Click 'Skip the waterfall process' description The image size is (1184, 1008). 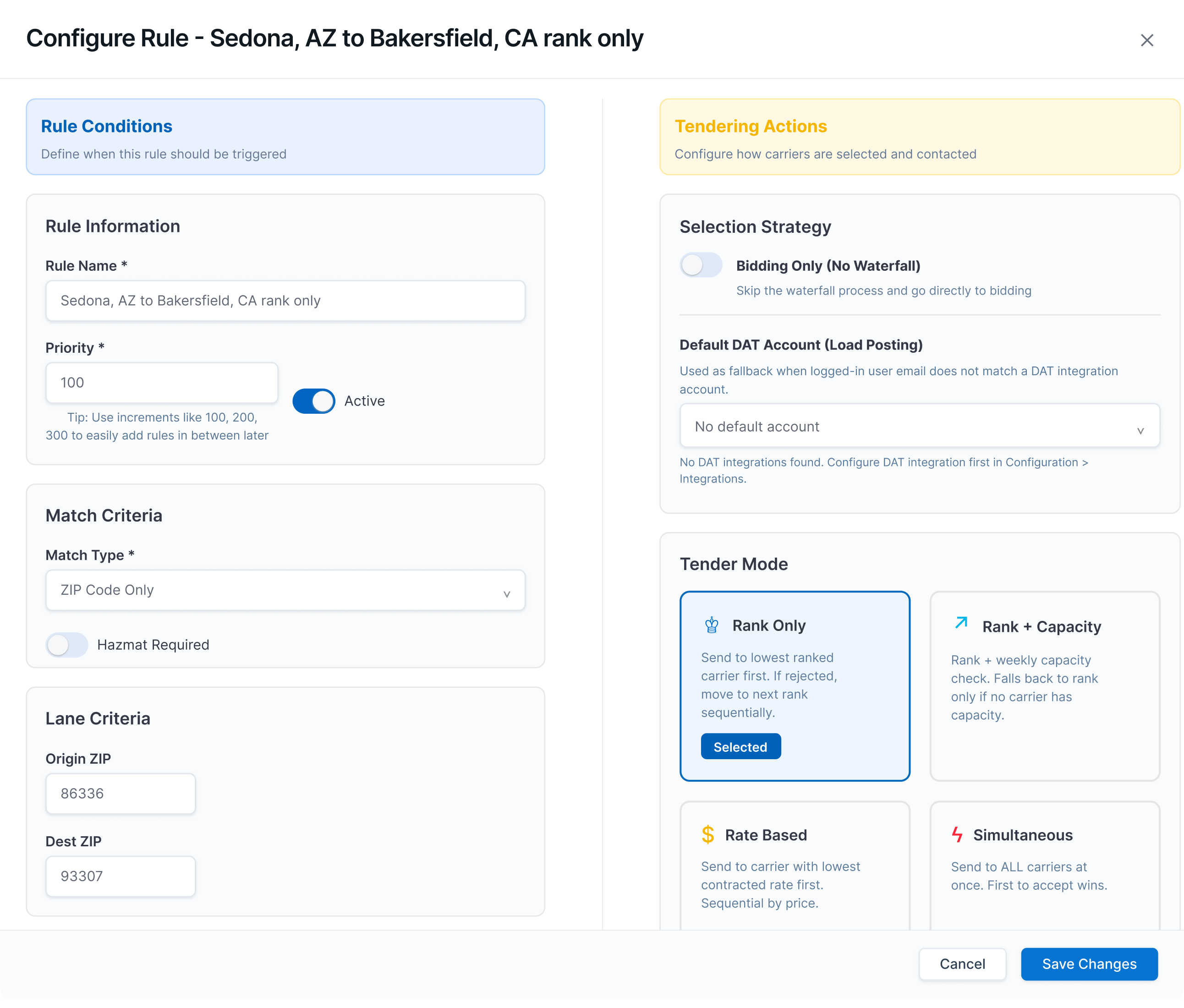coord(883,291)
